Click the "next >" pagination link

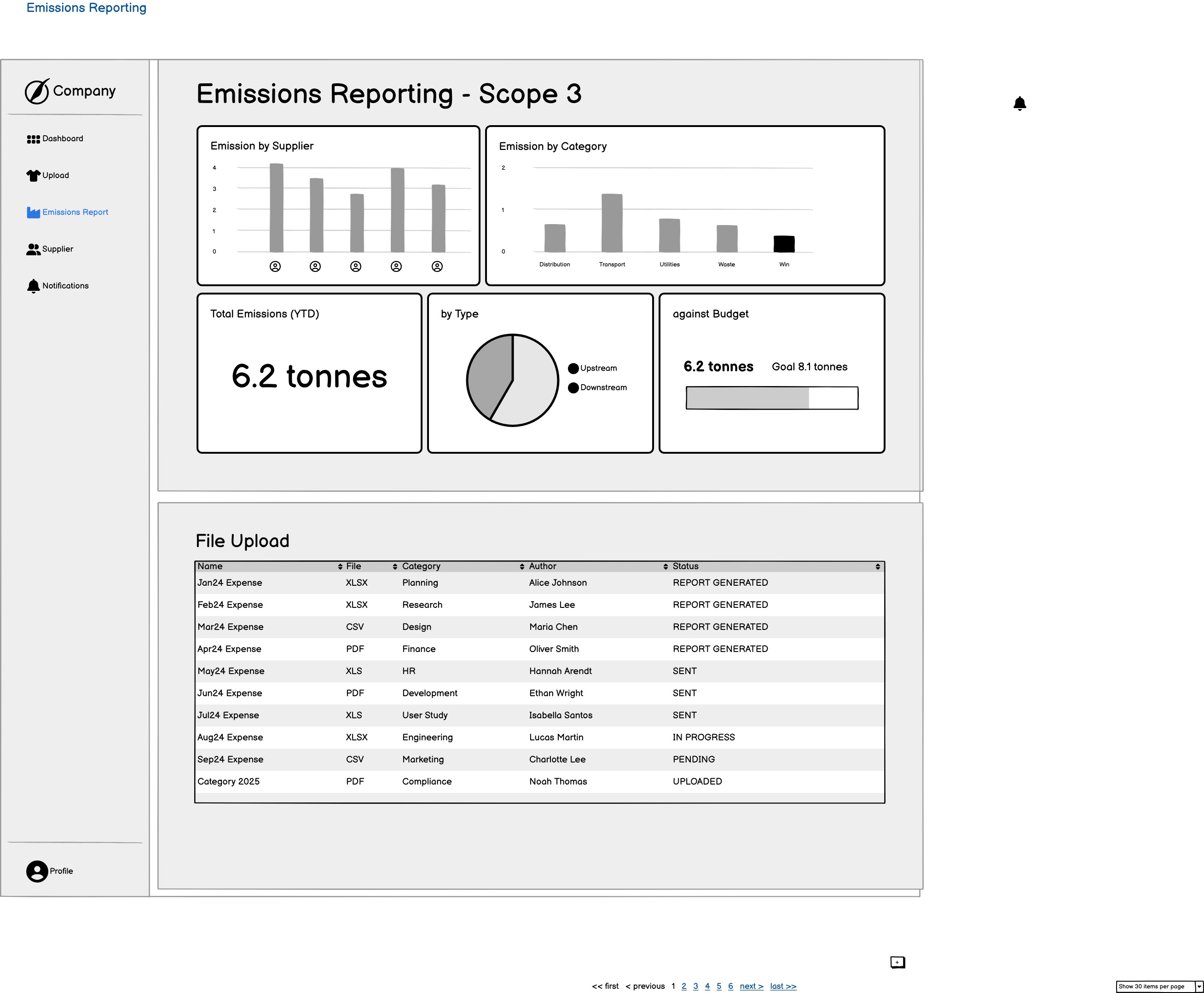(x=751, y=986)
